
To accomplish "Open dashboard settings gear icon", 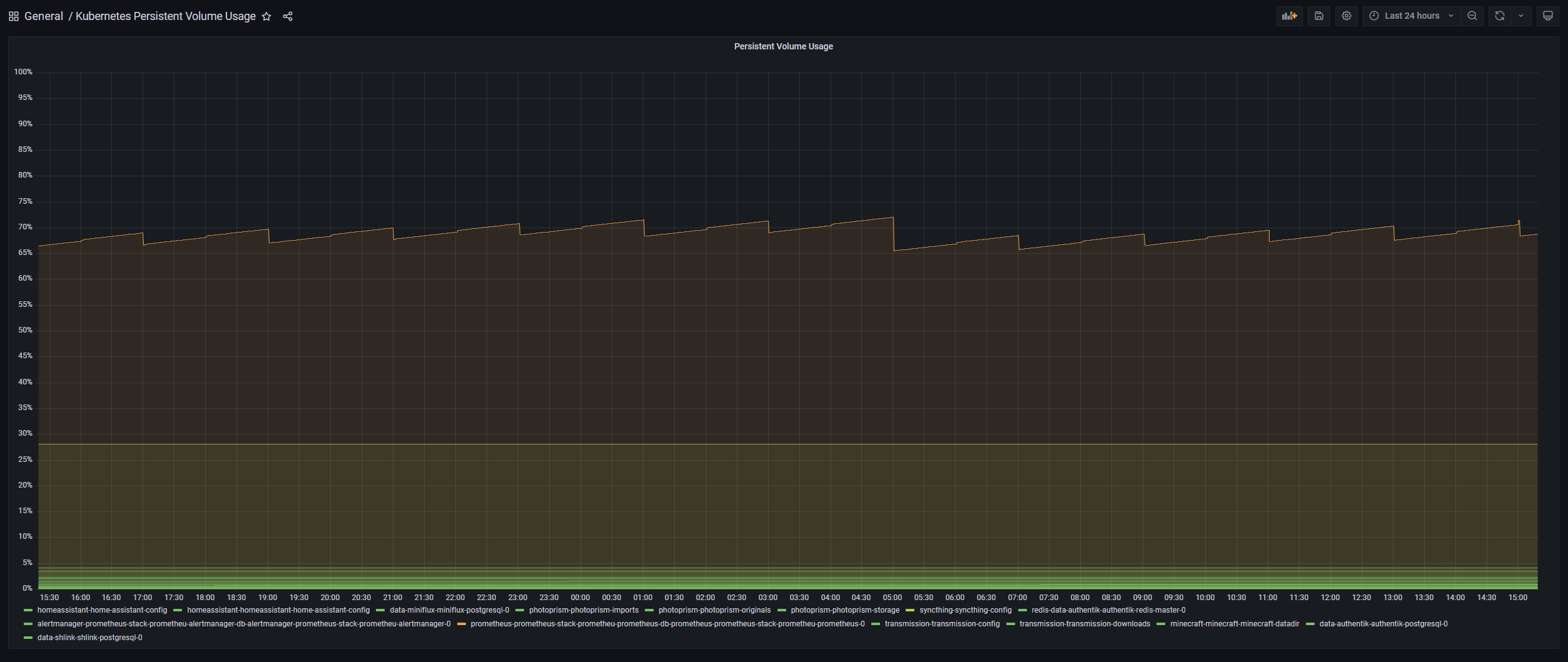I will pyautogui.click(x=1346, y=16).
